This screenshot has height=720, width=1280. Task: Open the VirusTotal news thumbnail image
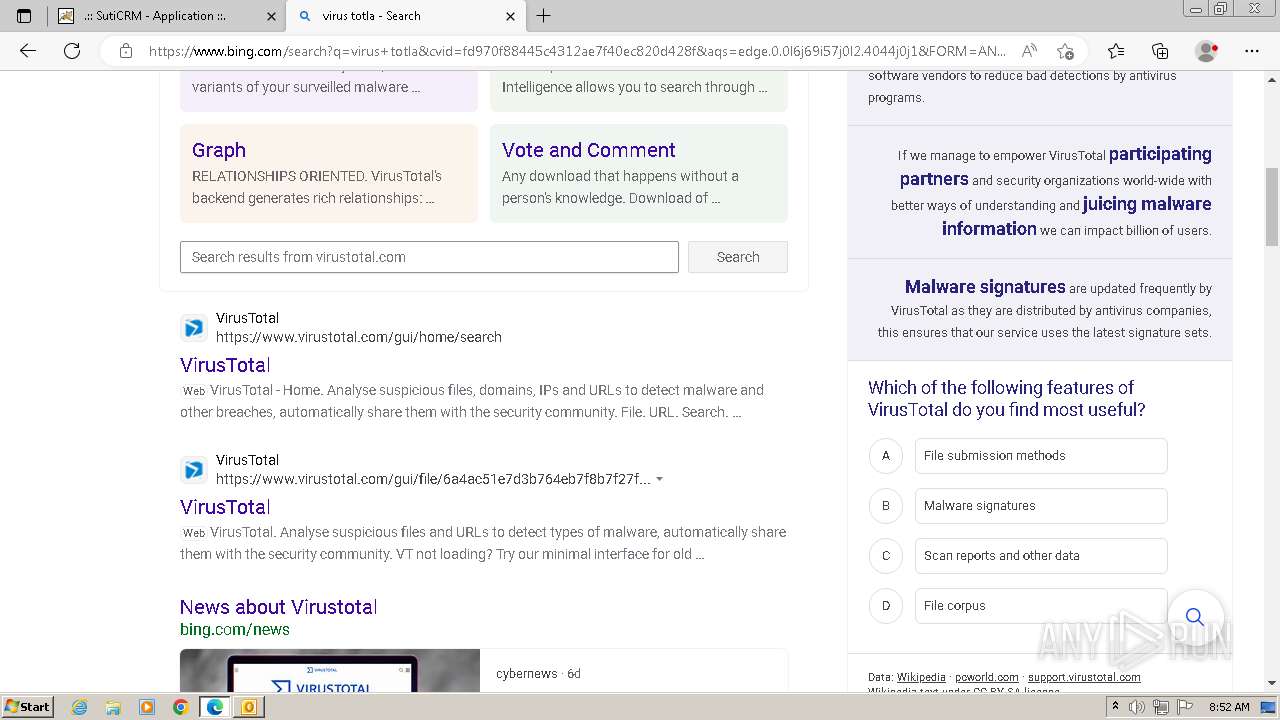(330, 670)
